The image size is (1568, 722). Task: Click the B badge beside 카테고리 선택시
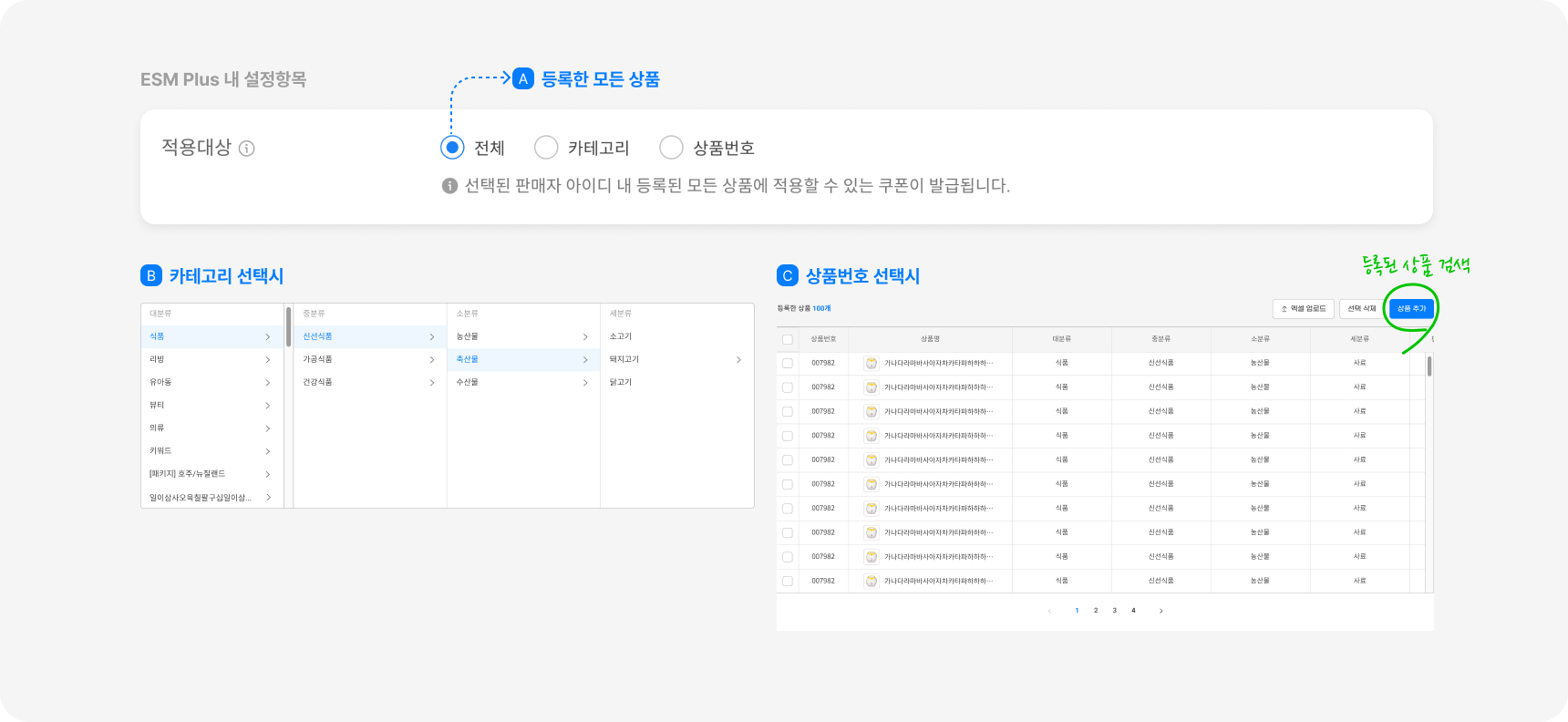point(151,275)
